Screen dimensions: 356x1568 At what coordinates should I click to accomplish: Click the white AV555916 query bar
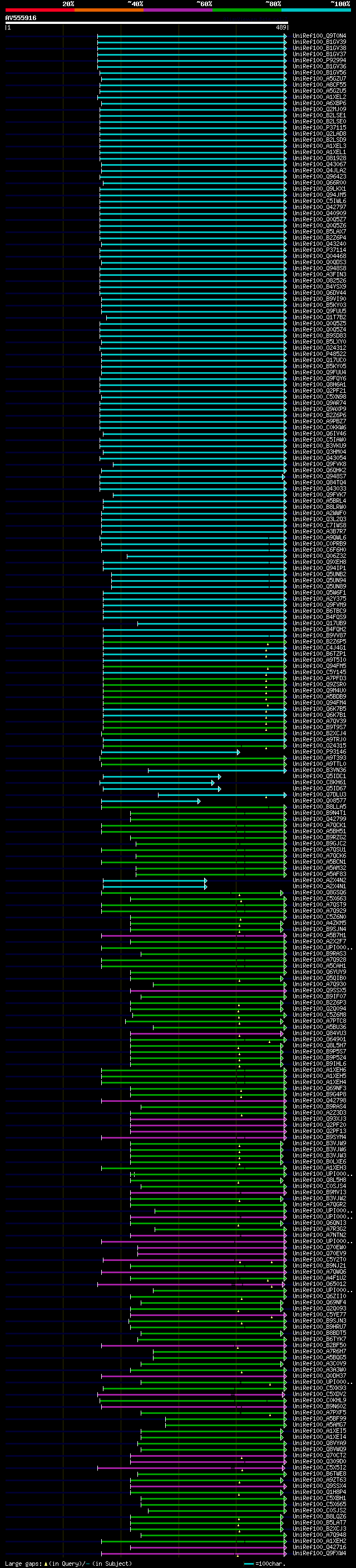click(x=147, y=23)
